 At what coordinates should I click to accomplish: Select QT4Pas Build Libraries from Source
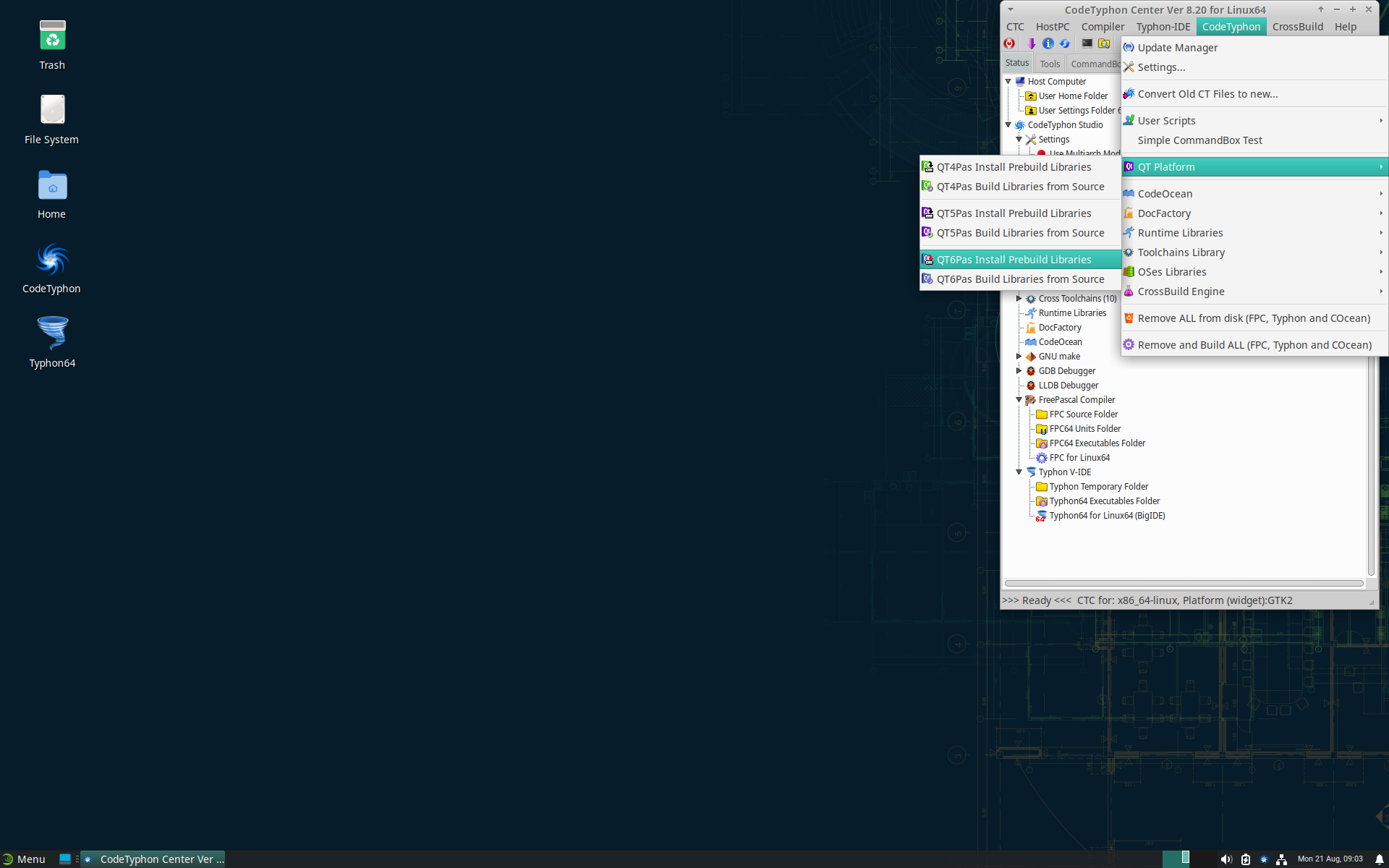(1020, 187)
